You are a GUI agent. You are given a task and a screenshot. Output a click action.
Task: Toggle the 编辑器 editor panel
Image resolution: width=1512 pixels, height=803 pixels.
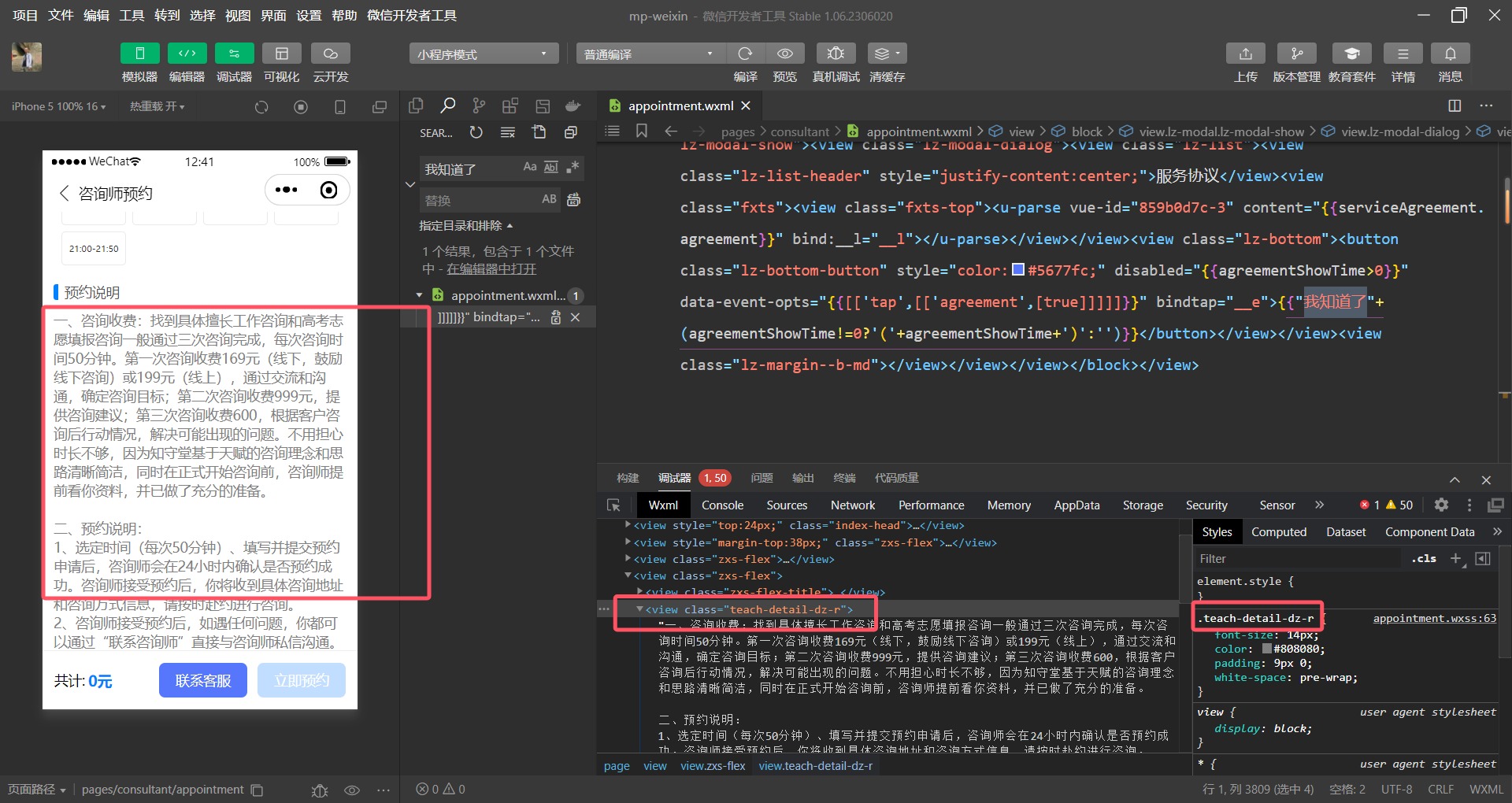coord(187,54)
